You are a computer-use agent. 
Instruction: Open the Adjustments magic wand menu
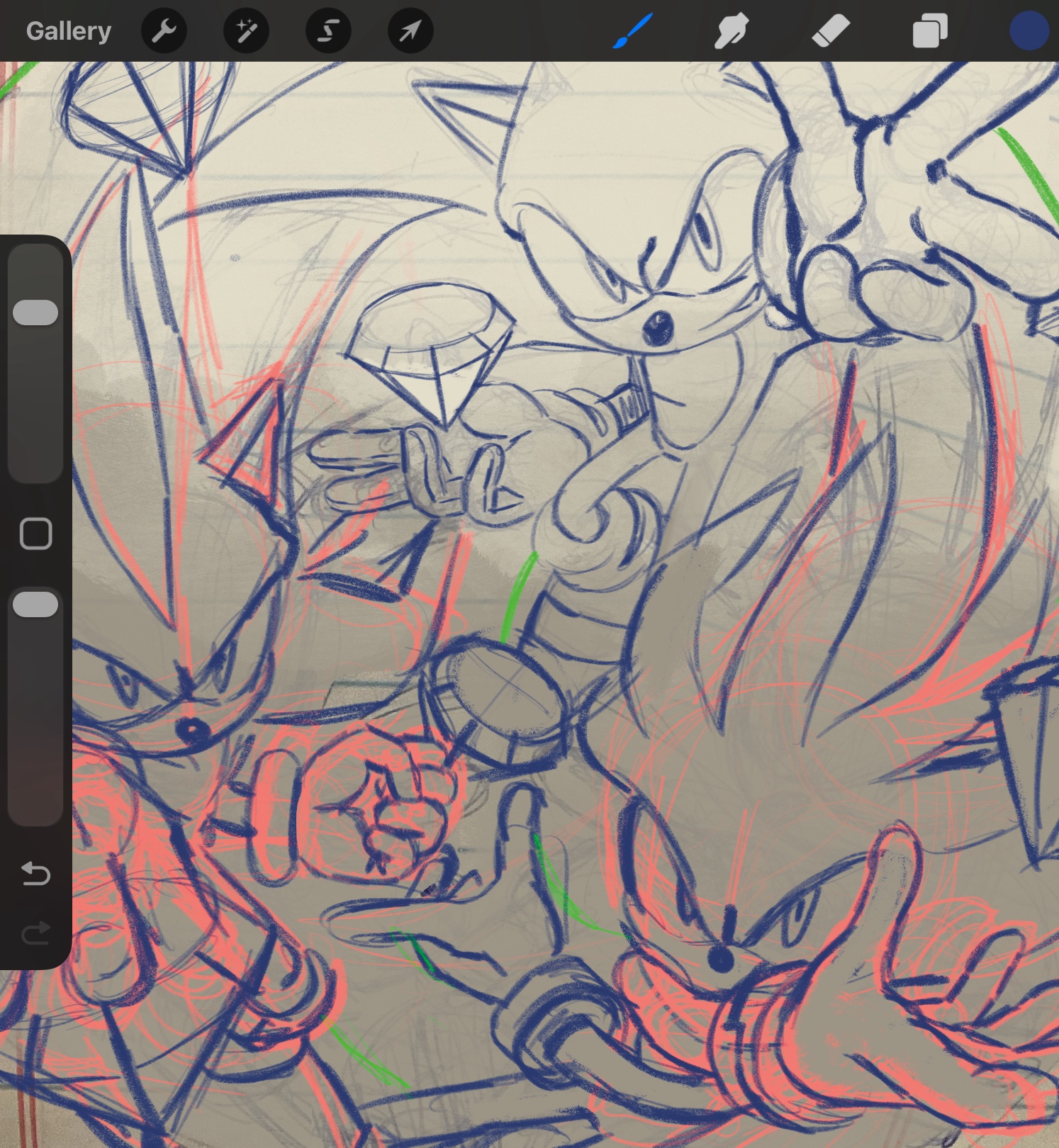click(x=246, y=31)
